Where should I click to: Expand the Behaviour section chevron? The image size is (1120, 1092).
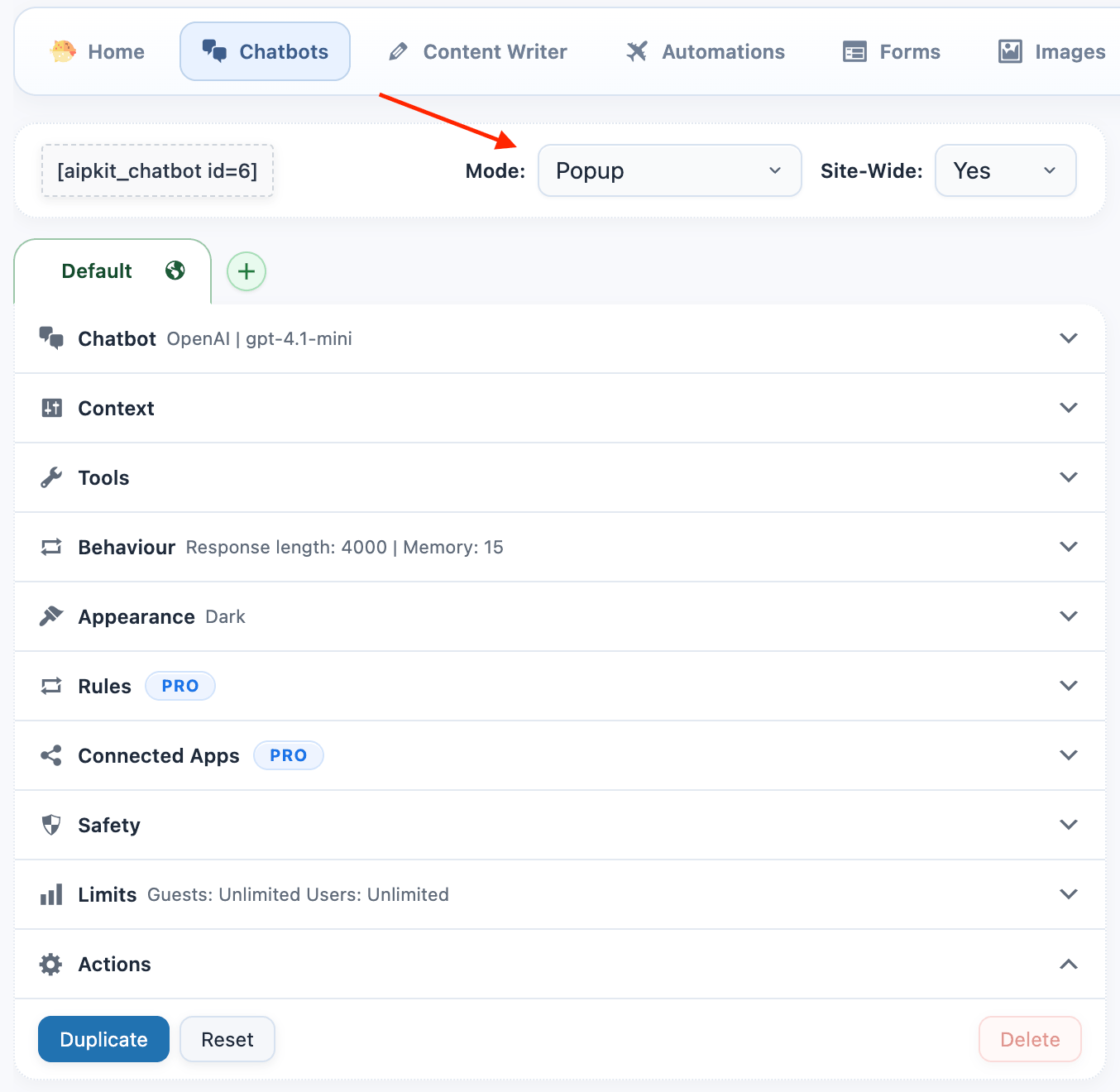pyautogui.click(x=1068, y=547)
